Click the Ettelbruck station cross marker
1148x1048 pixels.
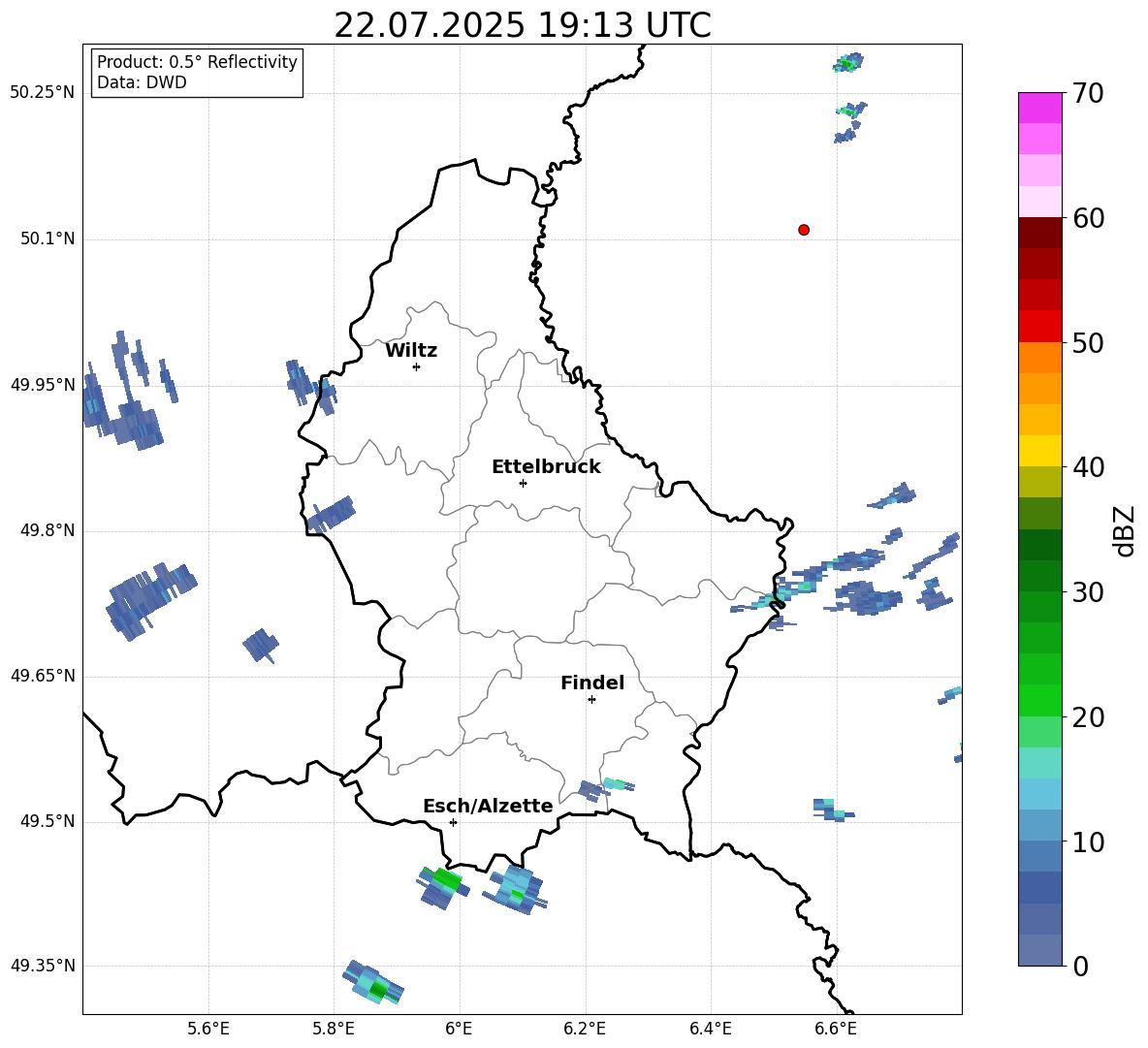(x=523, y=483)
